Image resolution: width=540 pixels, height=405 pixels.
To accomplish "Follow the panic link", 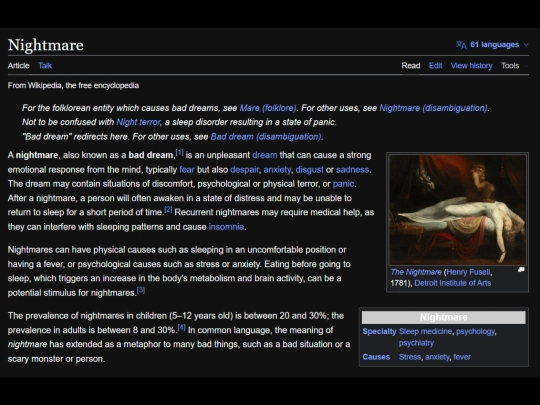I will pyautogui.click(x=343, y=184).
